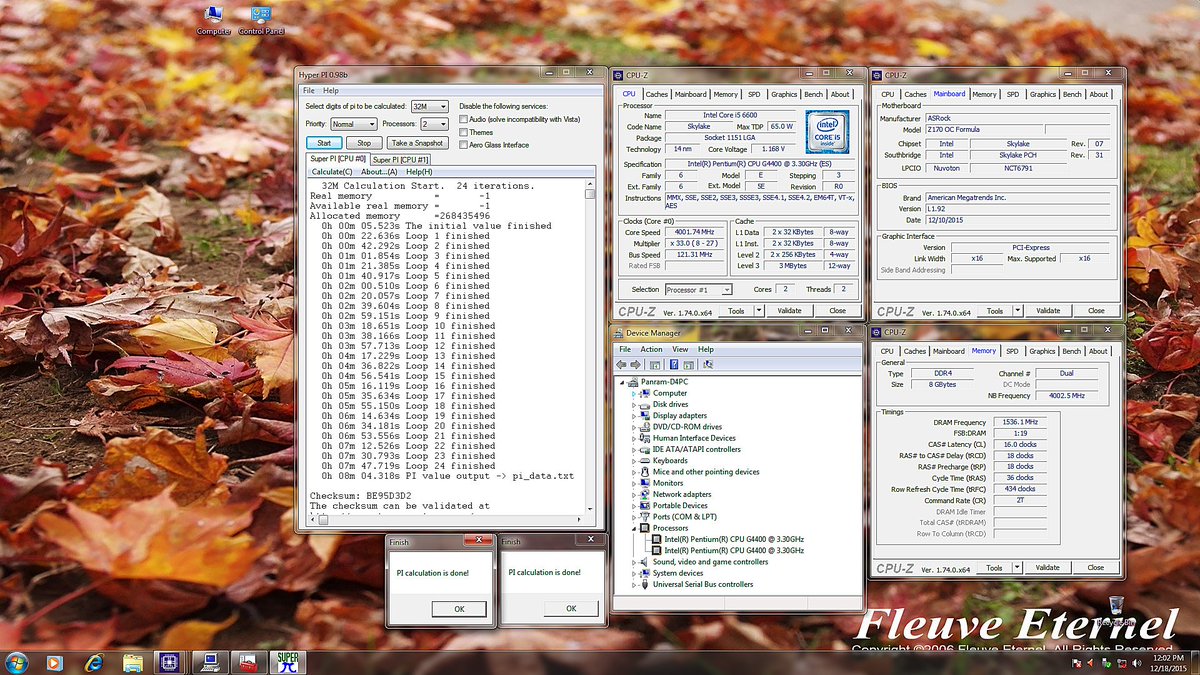
Task: Collapse the Processors node in Device Manager
Action: pyautogui.click(x=633, y=528)
